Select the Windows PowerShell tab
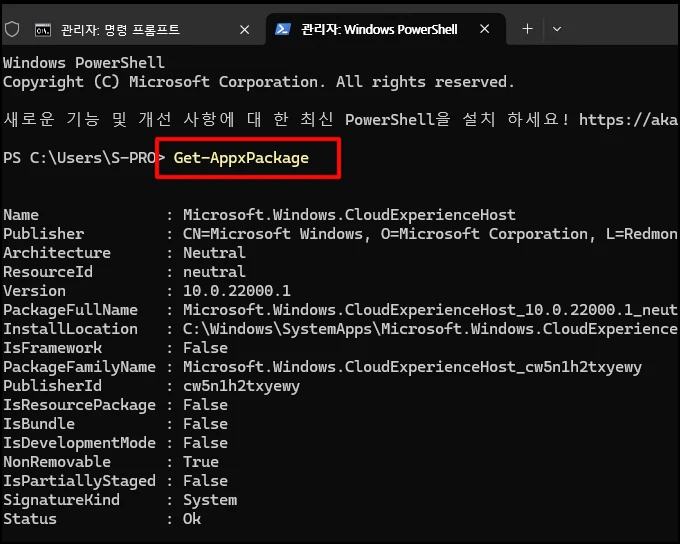Screen dimensions: 680x544 [386, 29]
